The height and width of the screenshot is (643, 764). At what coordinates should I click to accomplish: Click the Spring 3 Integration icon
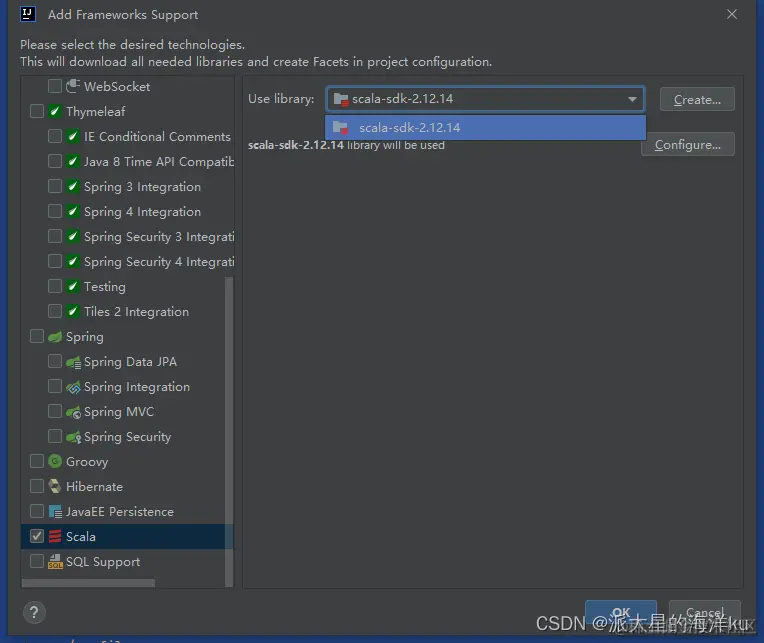pyautogui.click(x=73, y=187)
